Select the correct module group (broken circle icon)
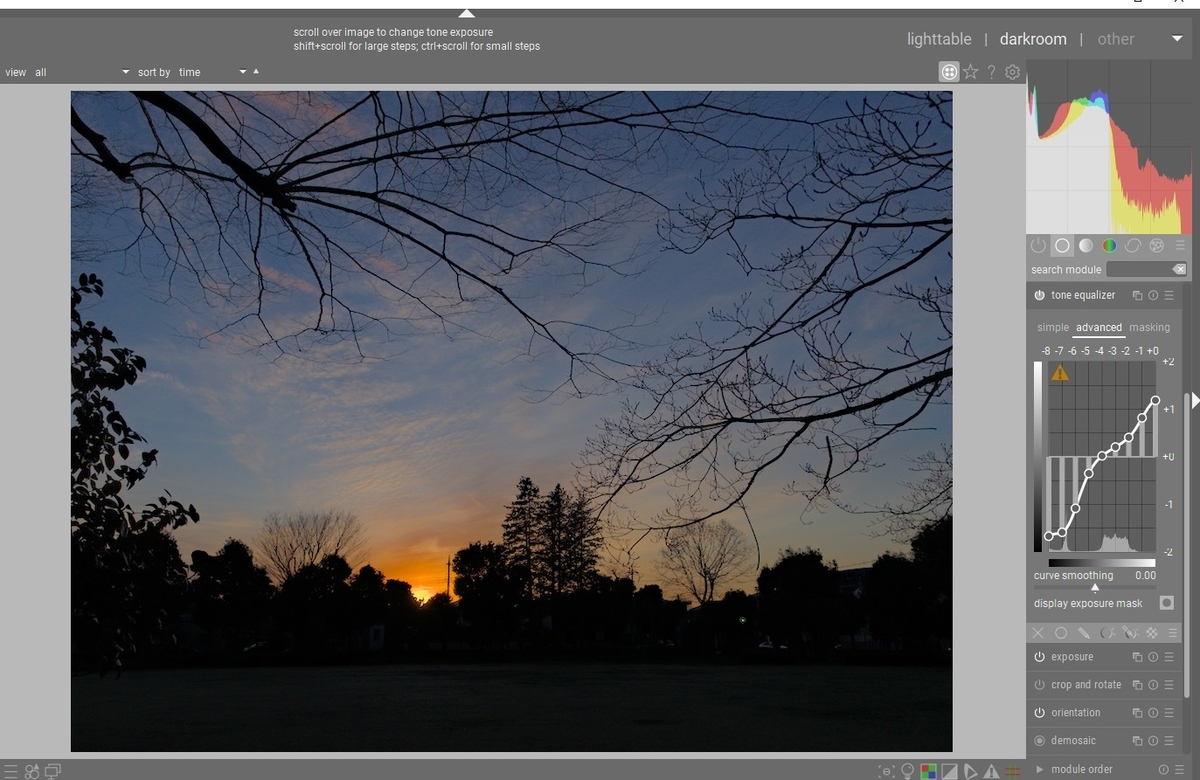This screenshot has width=1200, height=780. [1133, 245]
